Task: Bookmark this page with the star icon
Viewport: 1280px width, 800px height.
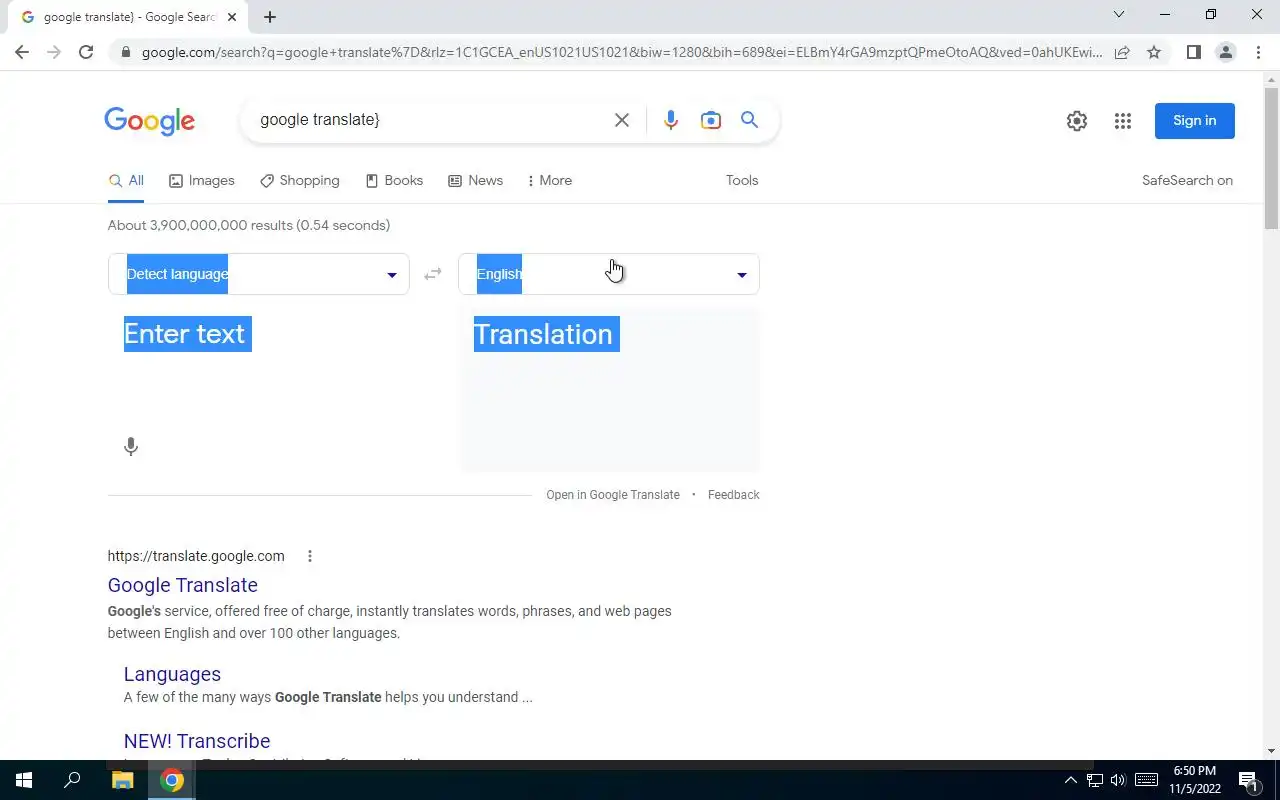Action: (x=1154, y=52)
